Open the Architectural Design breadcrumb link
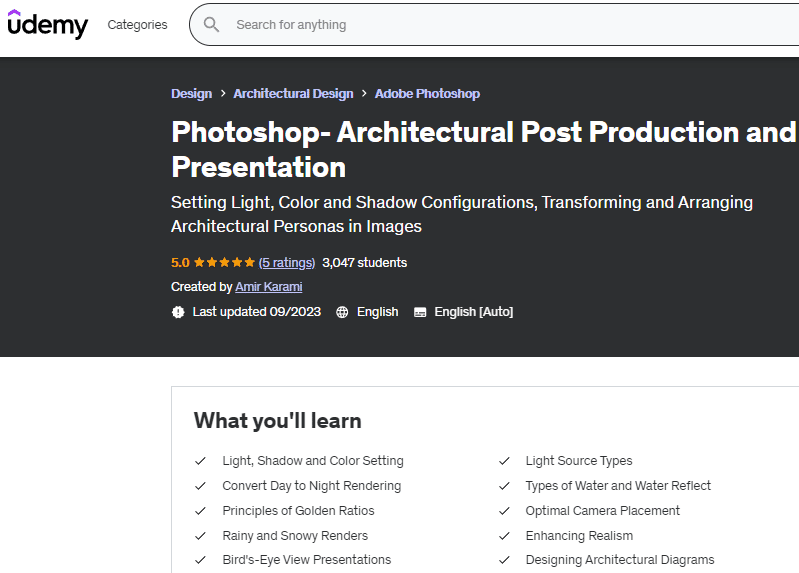The image size is (799, 573). pos(293,94)
